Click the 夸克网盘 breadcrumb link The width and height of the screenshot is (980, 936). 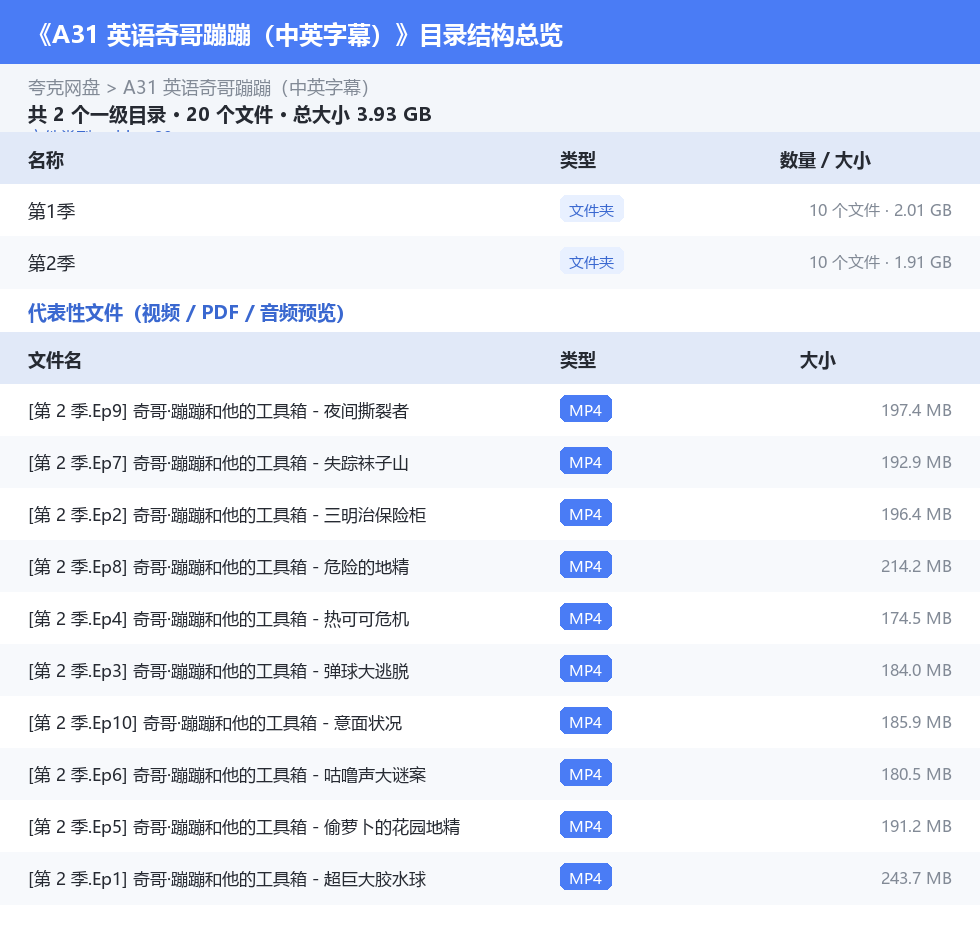[x=64, y=87]
